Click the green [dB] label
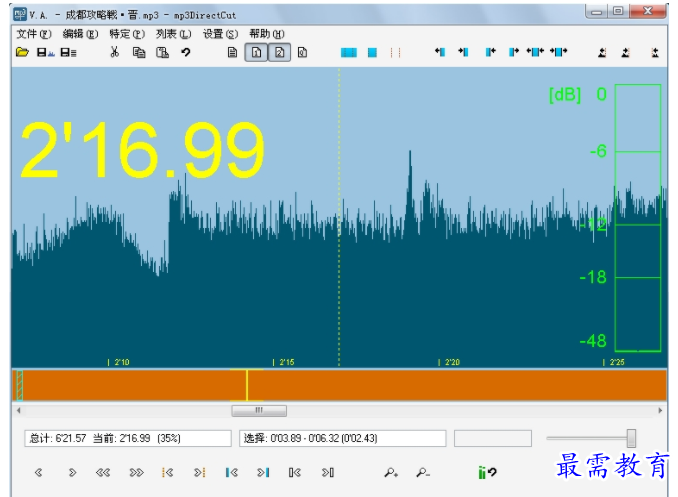The height and width of the screenshot is (497, 678). (565, 94)
